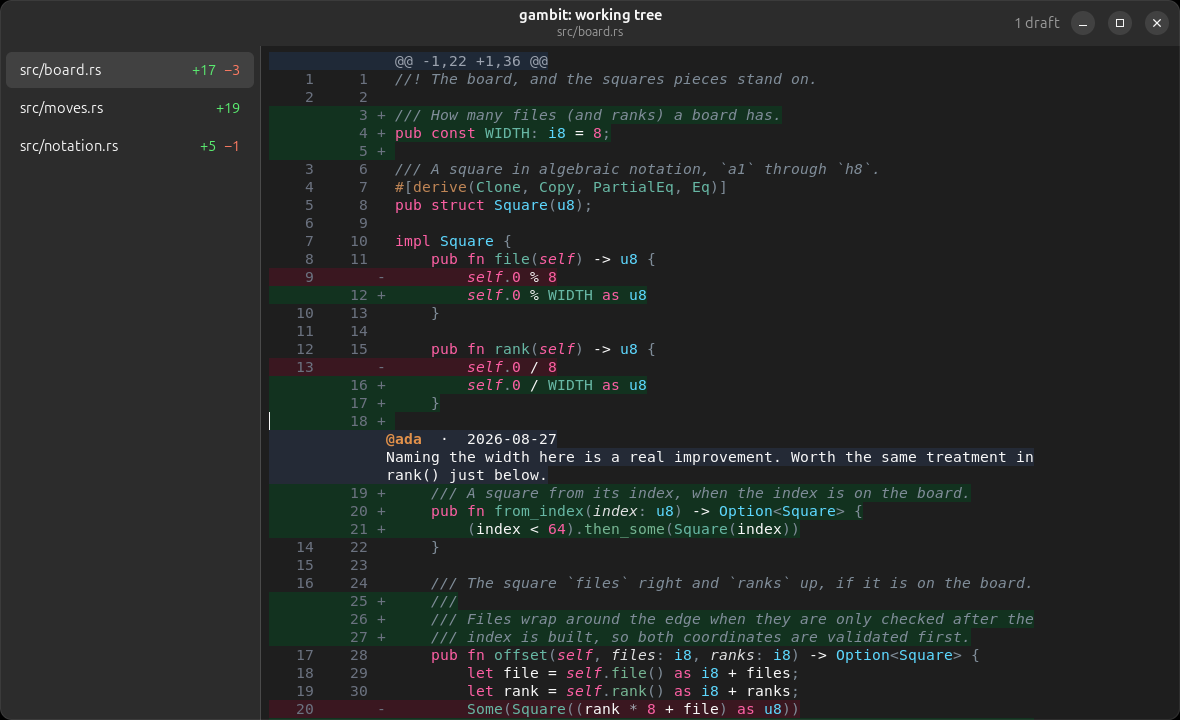
Task: Click the removed 'Some(Square((rank * 8 + file)' line
Action: click(x=633, y=709)
